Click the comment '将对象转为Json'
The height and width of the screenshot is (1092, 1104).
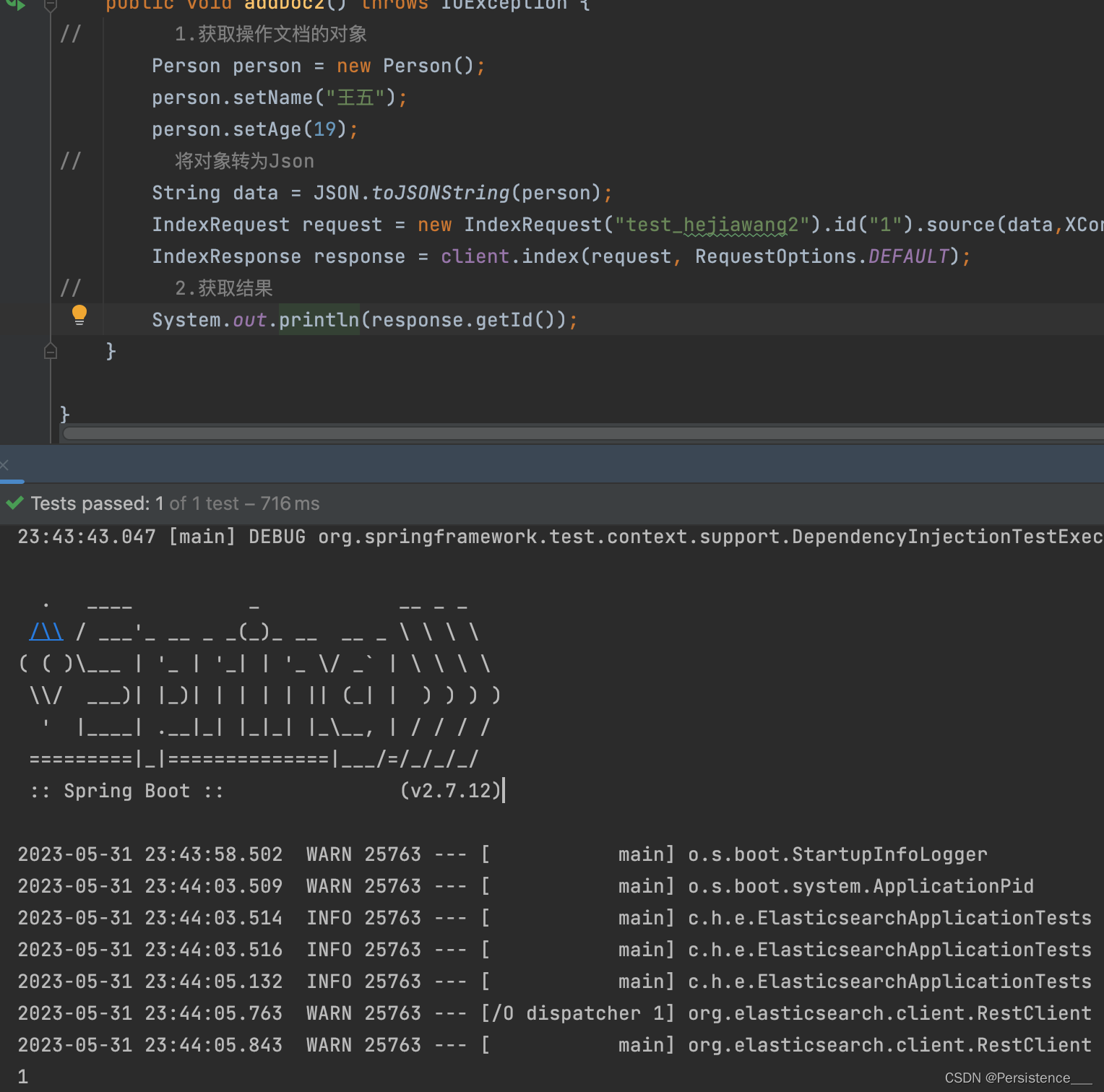[244, 161]
